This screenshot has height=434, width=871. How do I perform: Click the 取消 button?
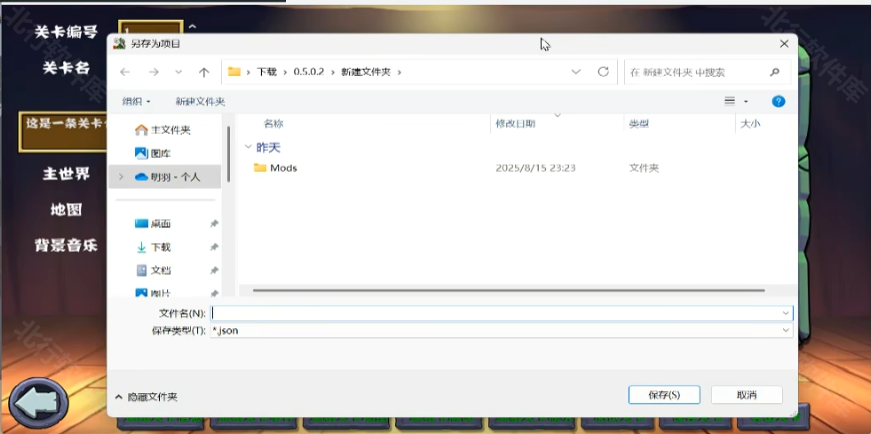point(747,395)
